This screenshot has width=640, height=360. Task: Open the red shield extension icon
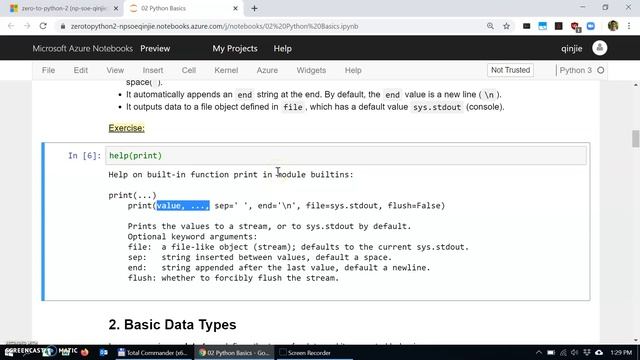coord(575,27)
